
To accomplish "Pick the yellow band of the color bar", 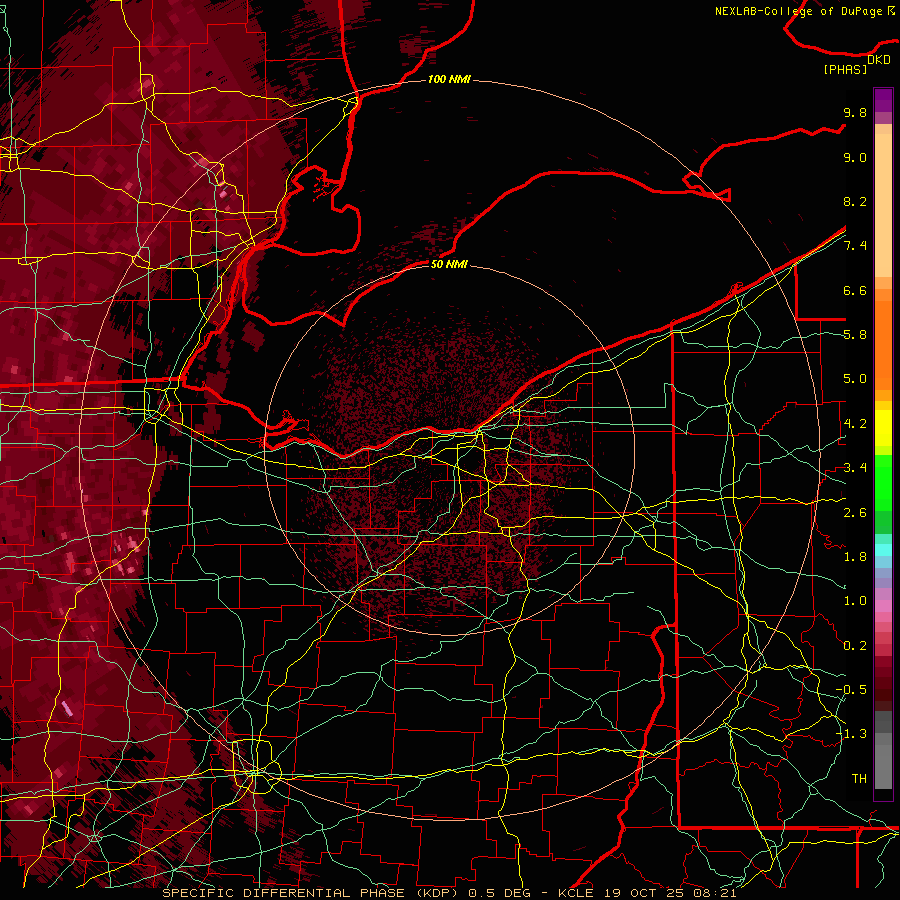I will pyautogui.click(x=883, y=428).
